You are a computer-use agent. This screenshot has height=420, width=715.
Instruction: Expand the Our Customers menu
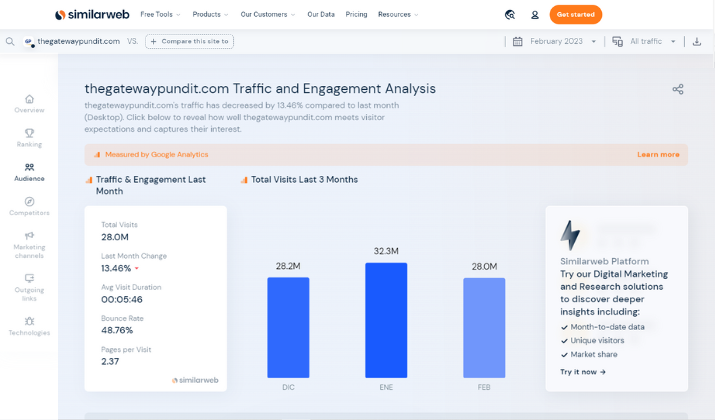268,15
